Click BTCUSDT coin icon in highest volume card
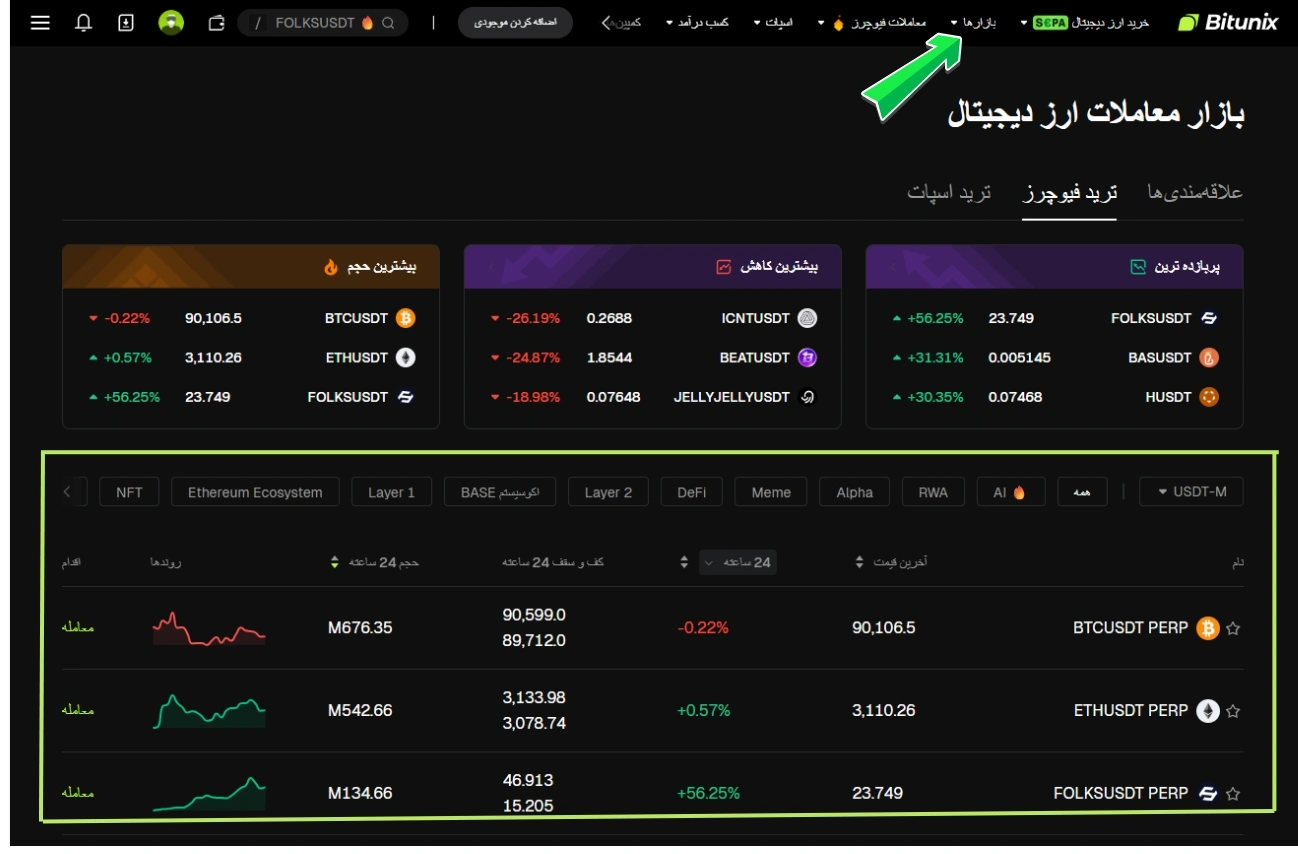Viewport: 1298px width, 854px height. (405, 318)
